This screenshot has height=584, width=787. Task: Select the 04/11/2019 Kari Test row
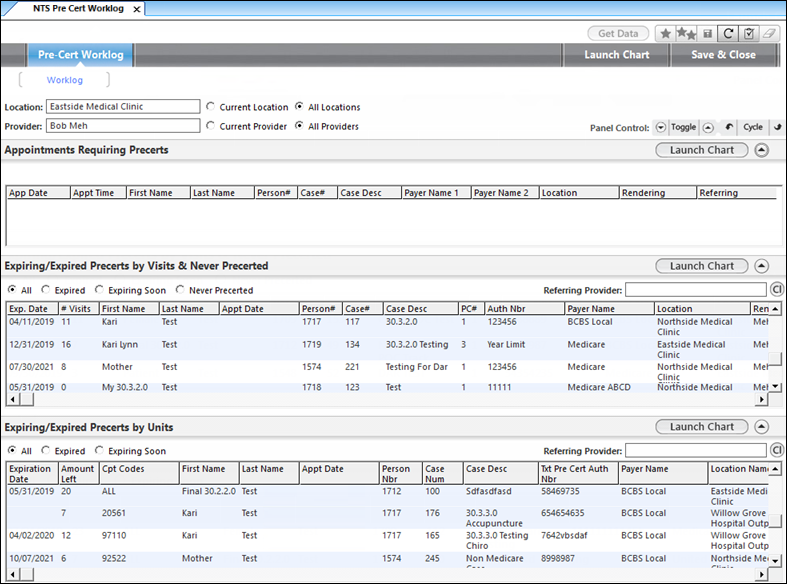click(x=387, y=327)
